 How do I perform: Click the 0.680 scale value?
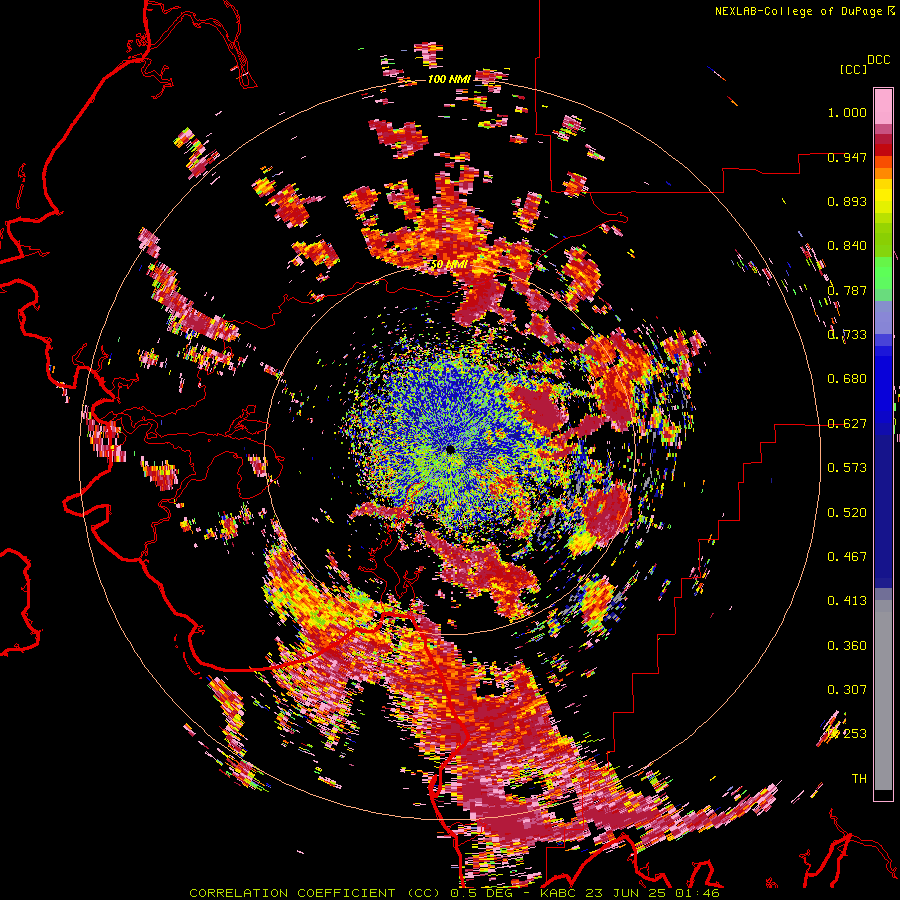(847, 379)
